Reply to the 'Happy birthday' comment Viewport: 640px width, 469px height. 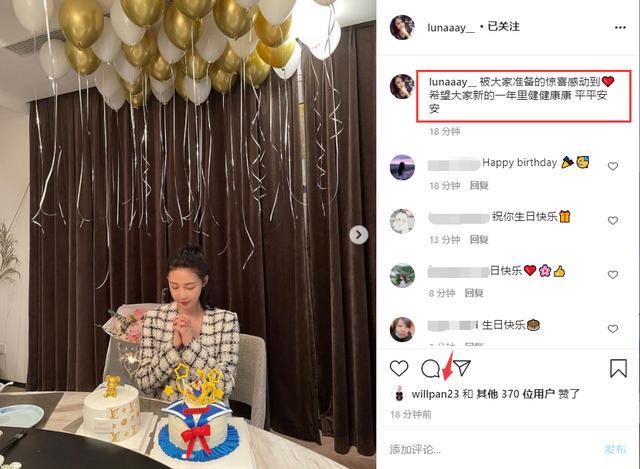click(x=479, y=186)
